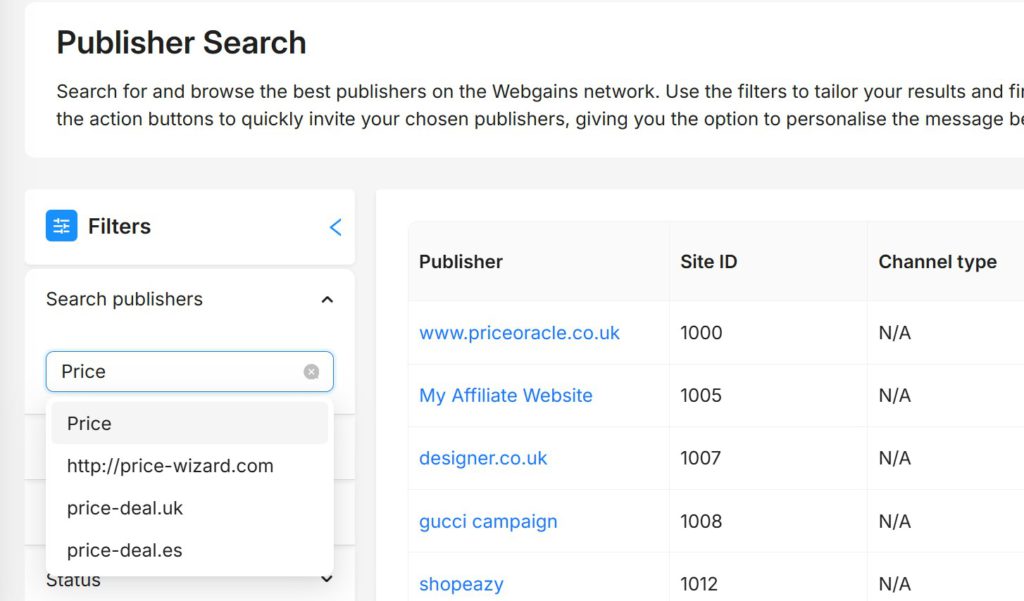
Task: Choose http://price-wizard.com from suggestions
Action: [189, 466]
